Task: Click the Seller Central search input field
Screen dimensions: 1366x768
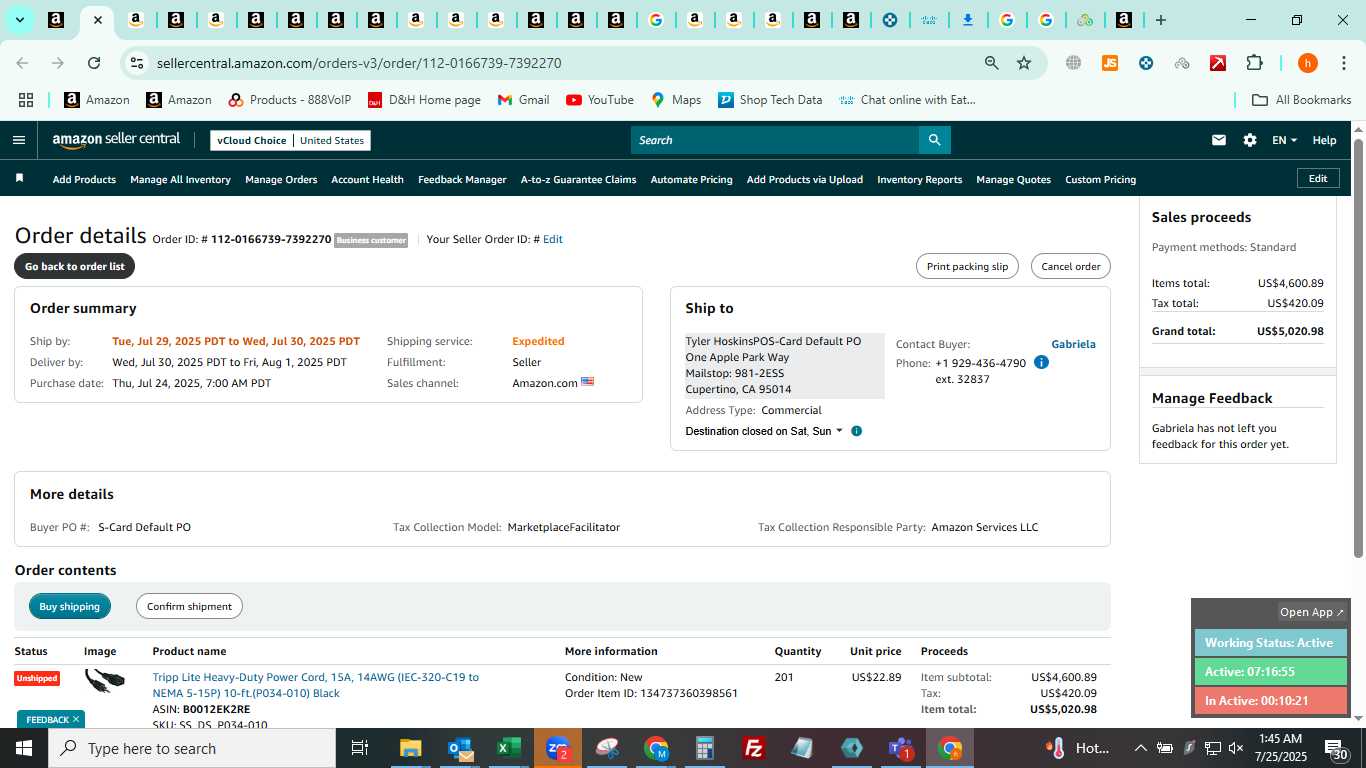Action: pos(775,140)
